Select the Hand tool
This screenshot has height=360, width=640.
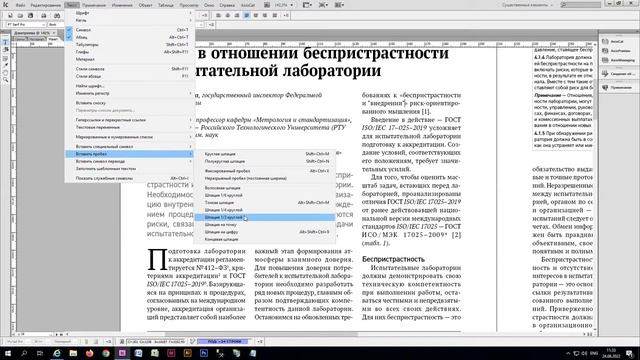pos(5,73)
